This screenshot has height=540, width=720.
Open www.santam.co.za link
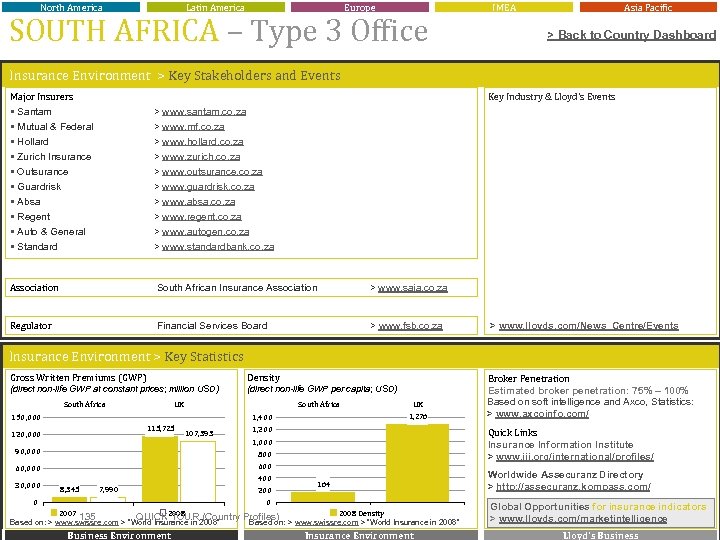[x=204, y=112]
